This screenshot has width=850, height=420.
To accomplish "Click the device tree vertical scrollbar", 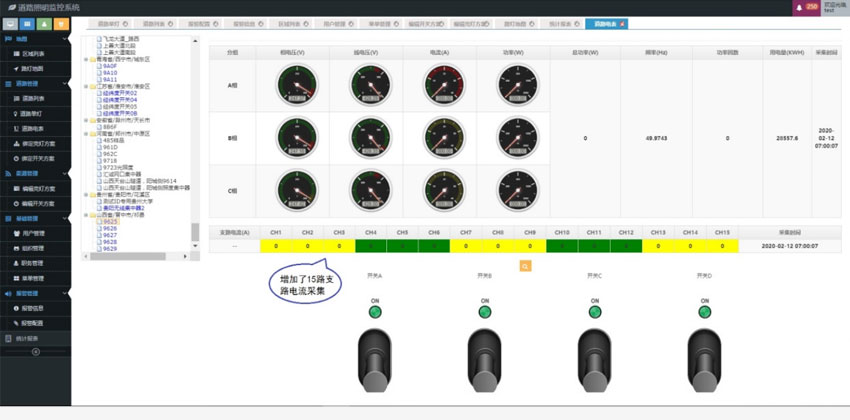I will (195, 232).
